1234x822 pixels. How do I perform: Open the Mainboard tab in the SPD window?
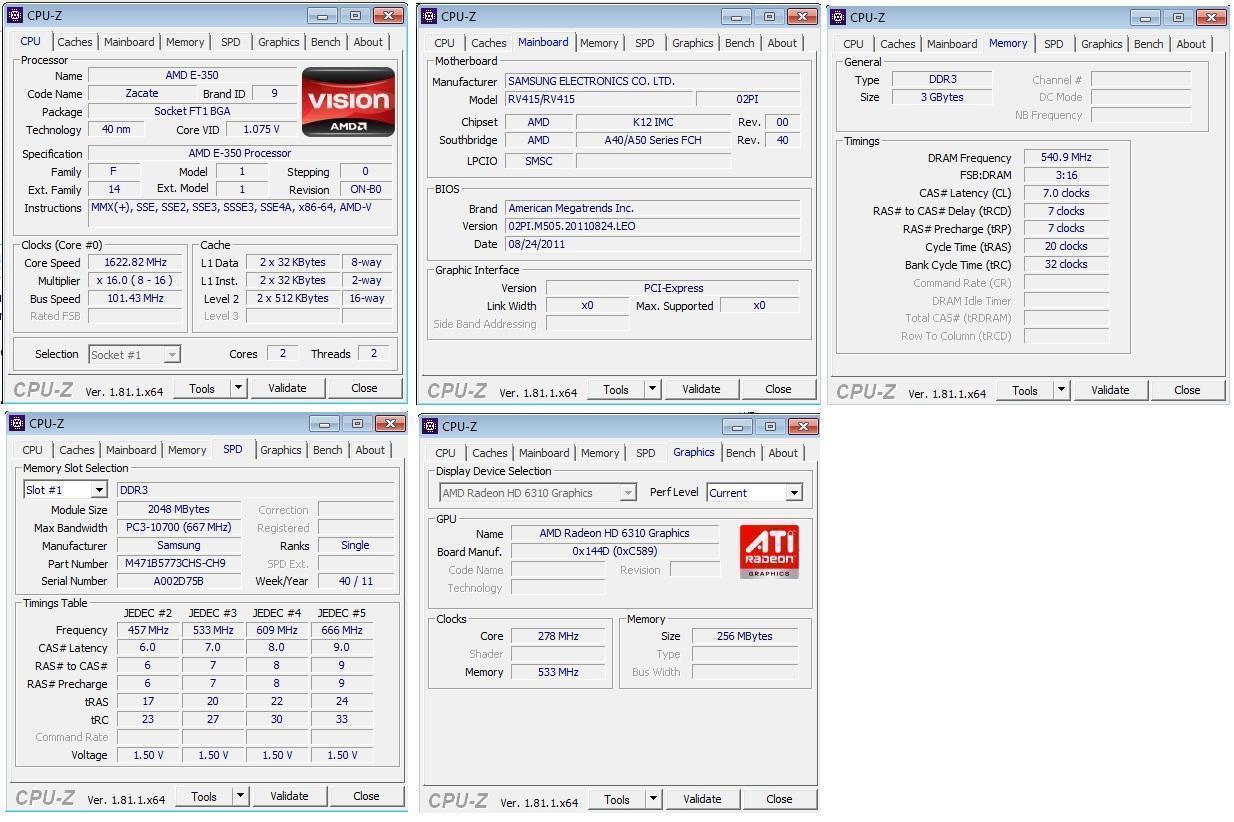tap(131, 450)
